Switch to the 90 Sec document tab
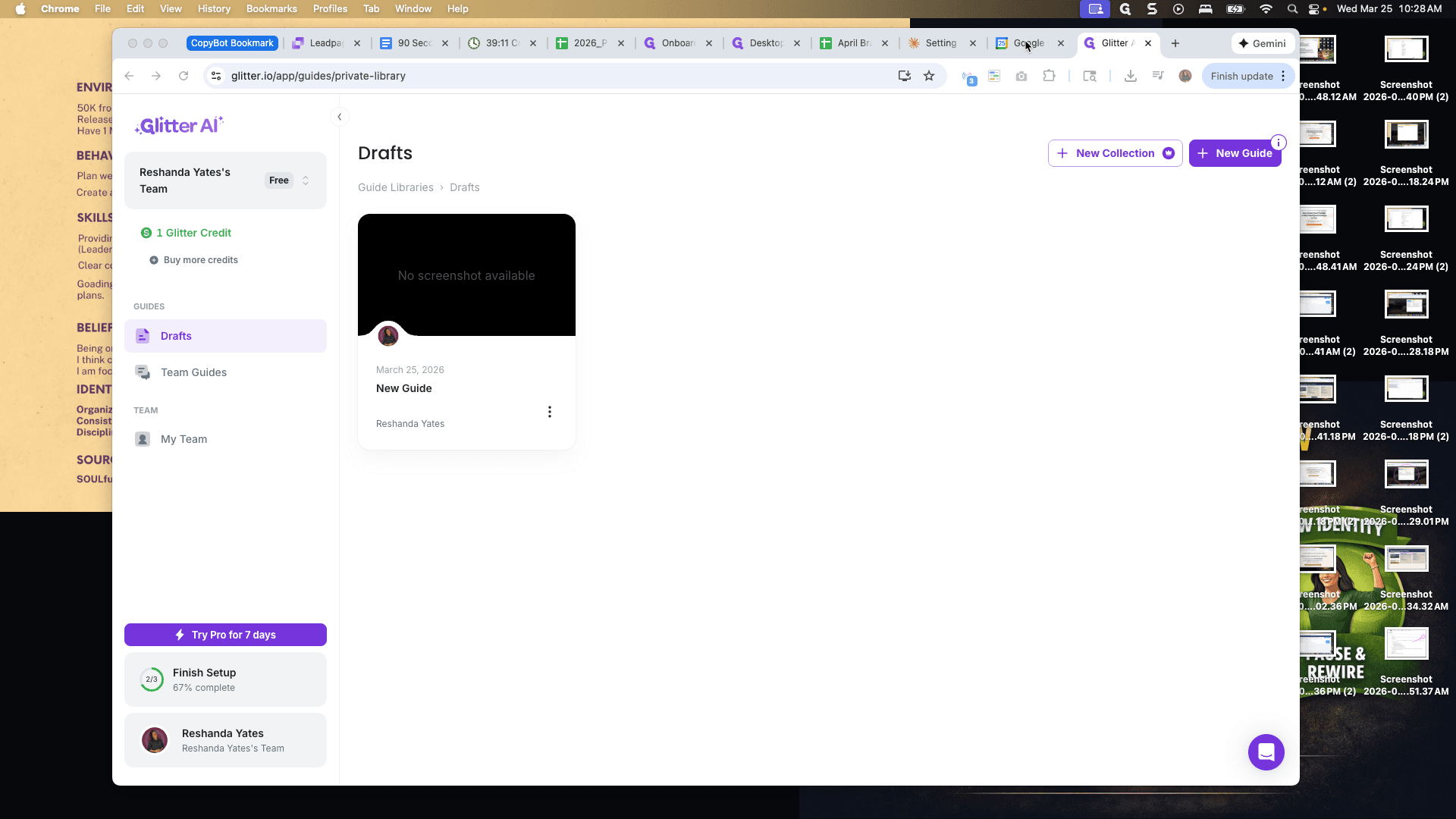1456x819 pixels. (x=415, y=43)
